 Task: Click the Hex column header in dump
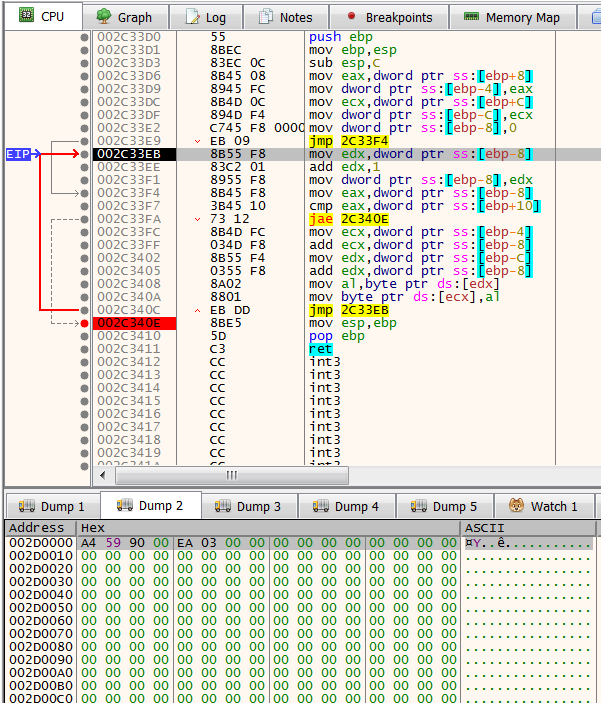[x=269, y=528]
